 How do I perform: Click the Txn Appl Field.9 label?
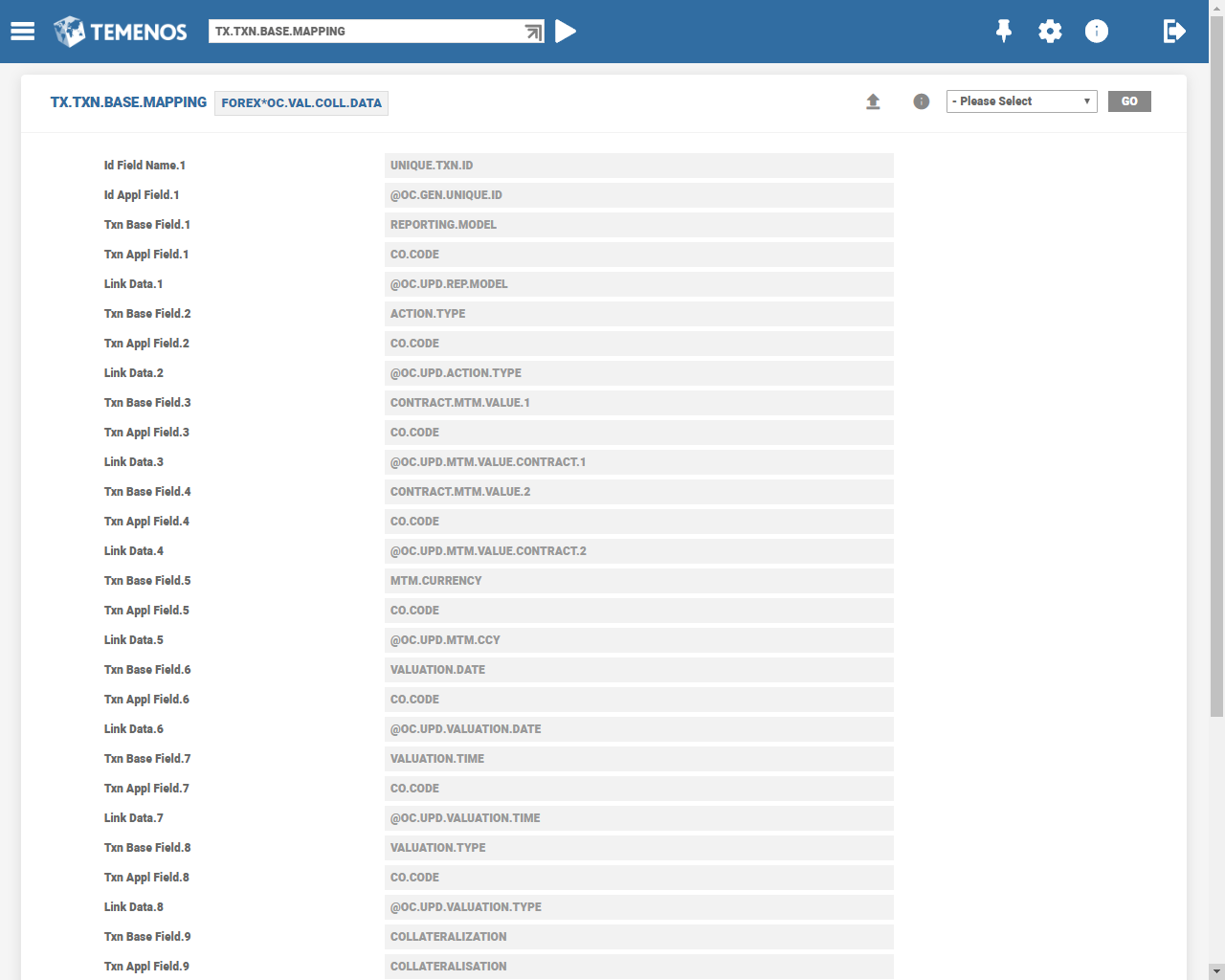pos(146,967)
